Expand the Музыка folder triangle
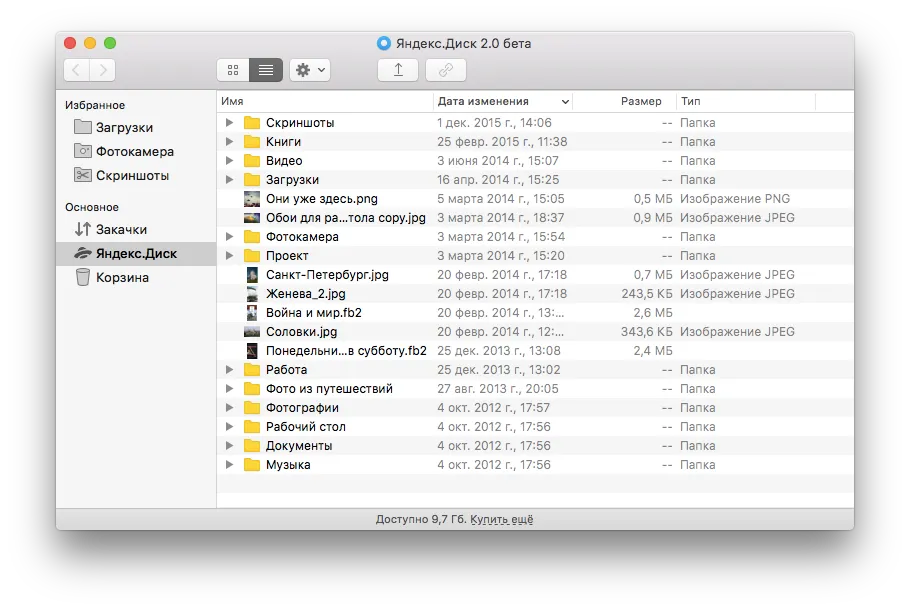 (229, 464)
